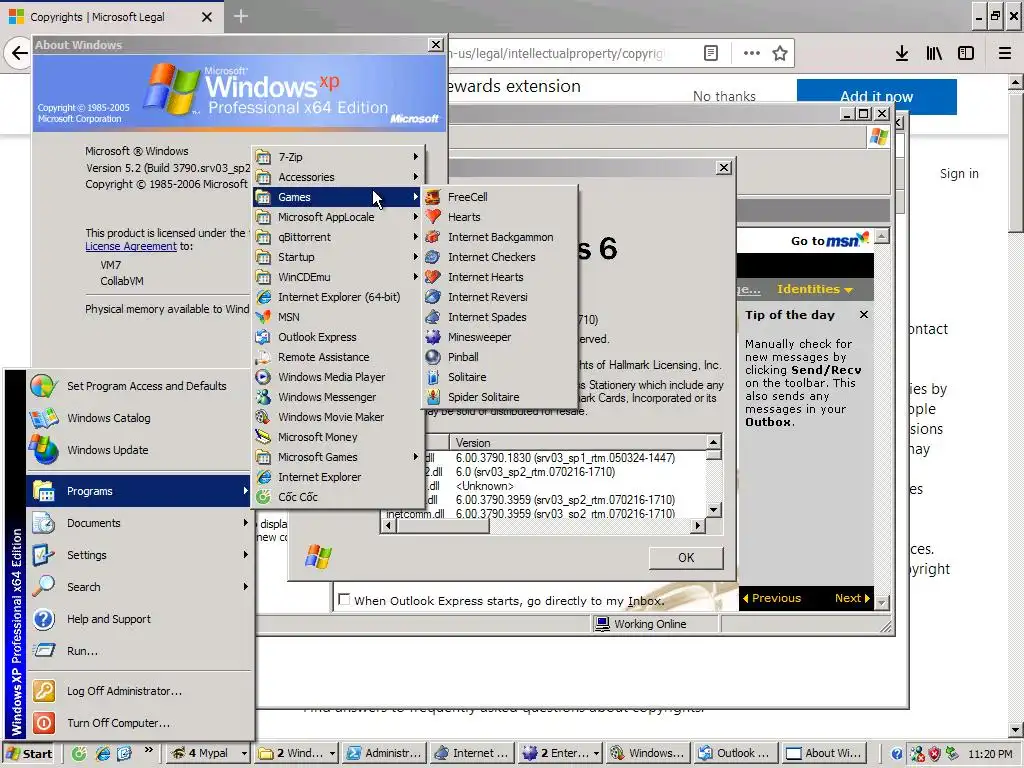Screen dimensions: 1024x768
Task: Open Internet Hearts game
Action: (500, 277)
